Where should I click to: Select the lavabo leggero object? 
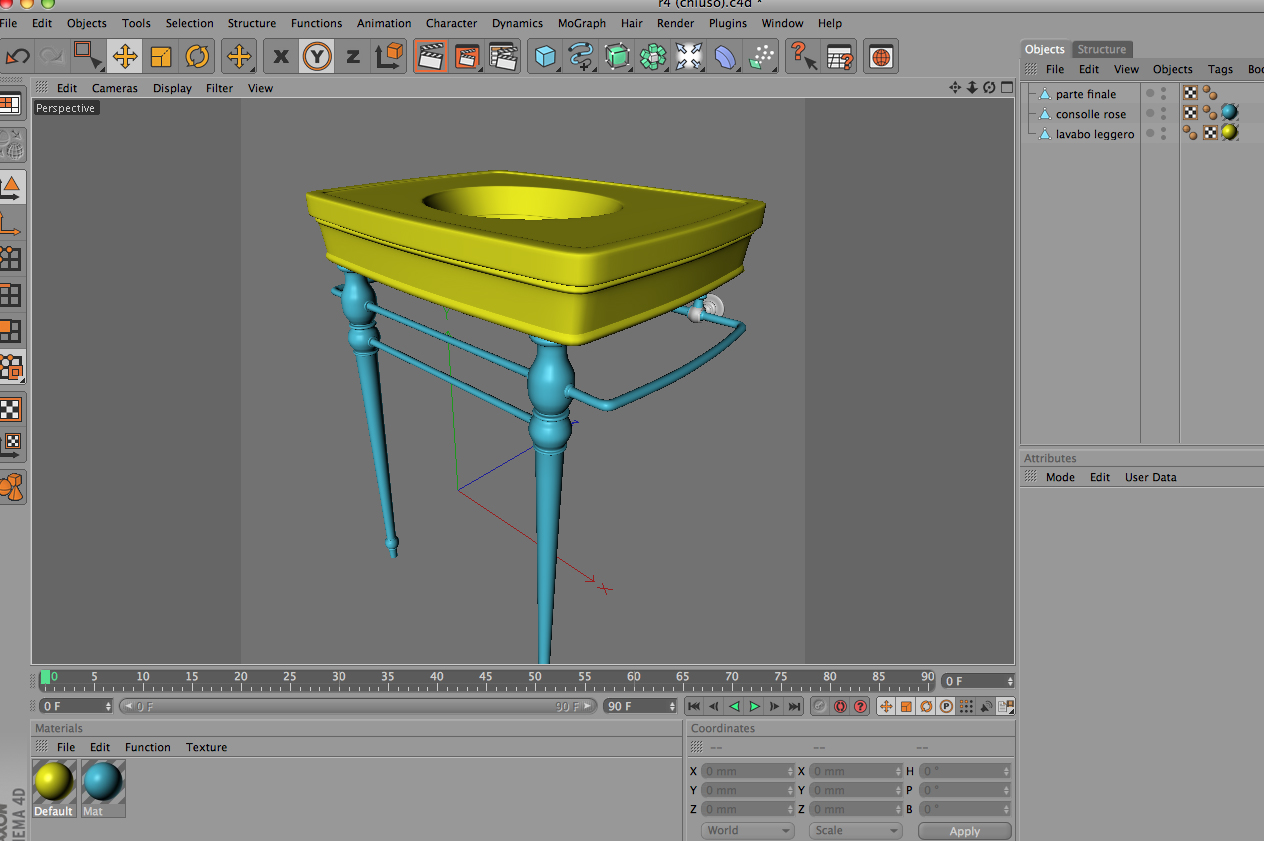[x=1095, y=134]
